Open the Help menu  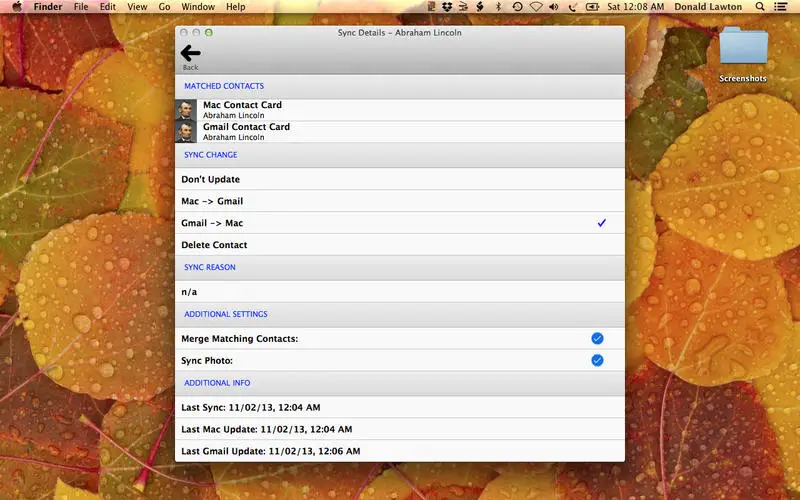pos(236,7)
